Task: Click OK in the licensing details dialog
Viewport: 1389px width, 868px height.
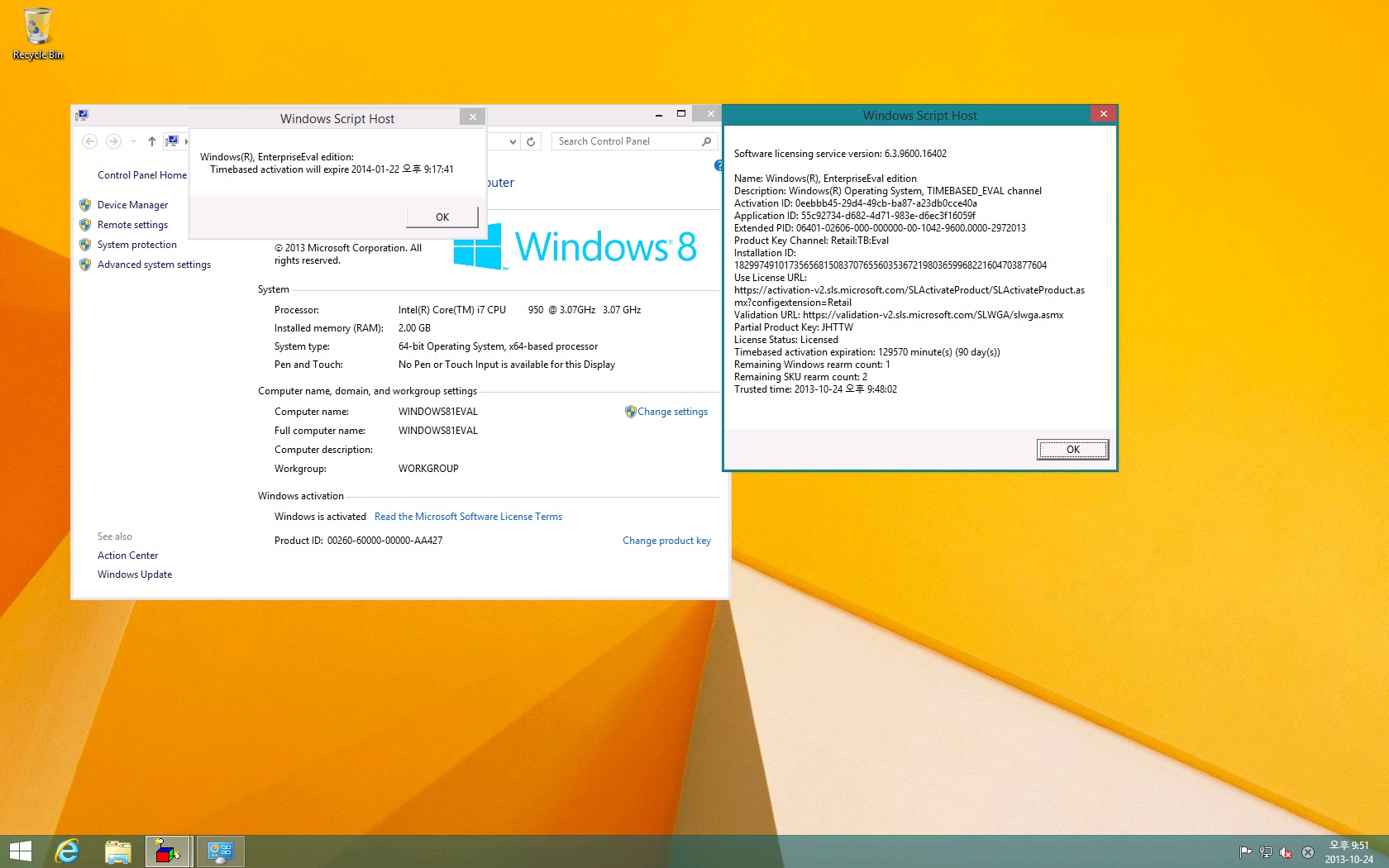Action: (x=1072, y=450)
